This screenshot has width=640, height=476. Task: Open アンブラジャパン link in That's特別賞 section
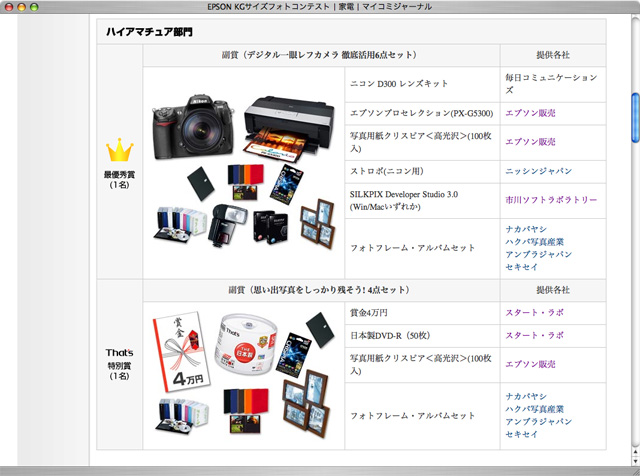coord(538,422)
